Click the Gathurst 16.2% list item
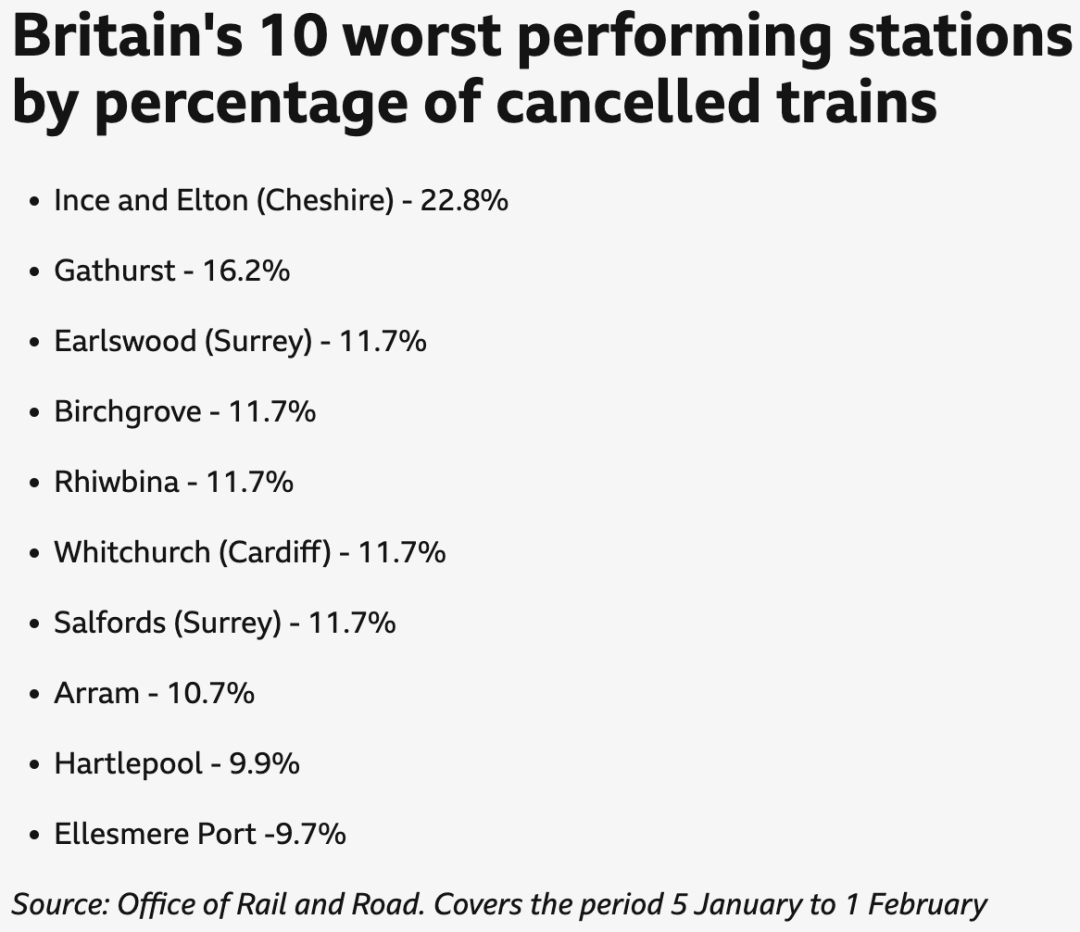The image size is (1080, 932). pos(172,271)
